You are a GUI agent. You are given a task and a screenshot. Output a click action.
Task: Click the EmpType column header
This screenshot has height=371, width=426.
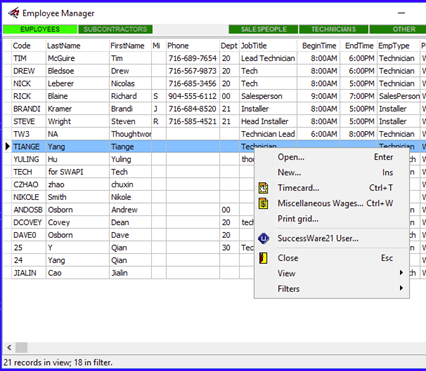tap(398, 46)
